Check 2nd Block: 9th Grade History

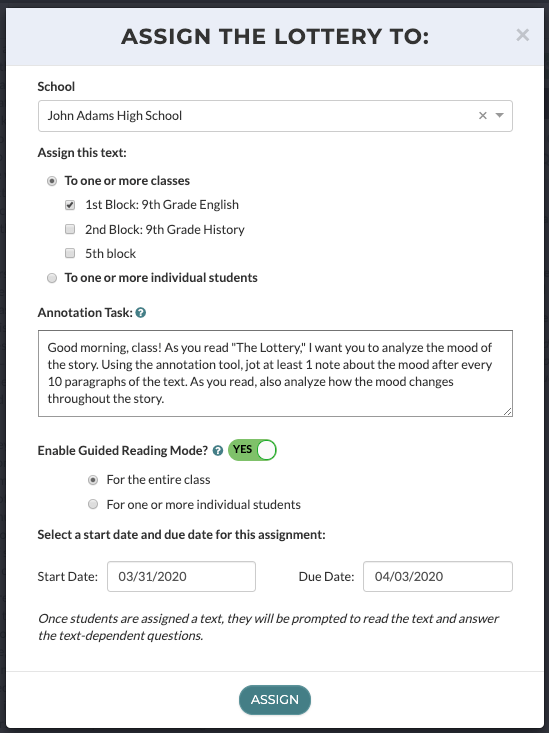(70, 229)
